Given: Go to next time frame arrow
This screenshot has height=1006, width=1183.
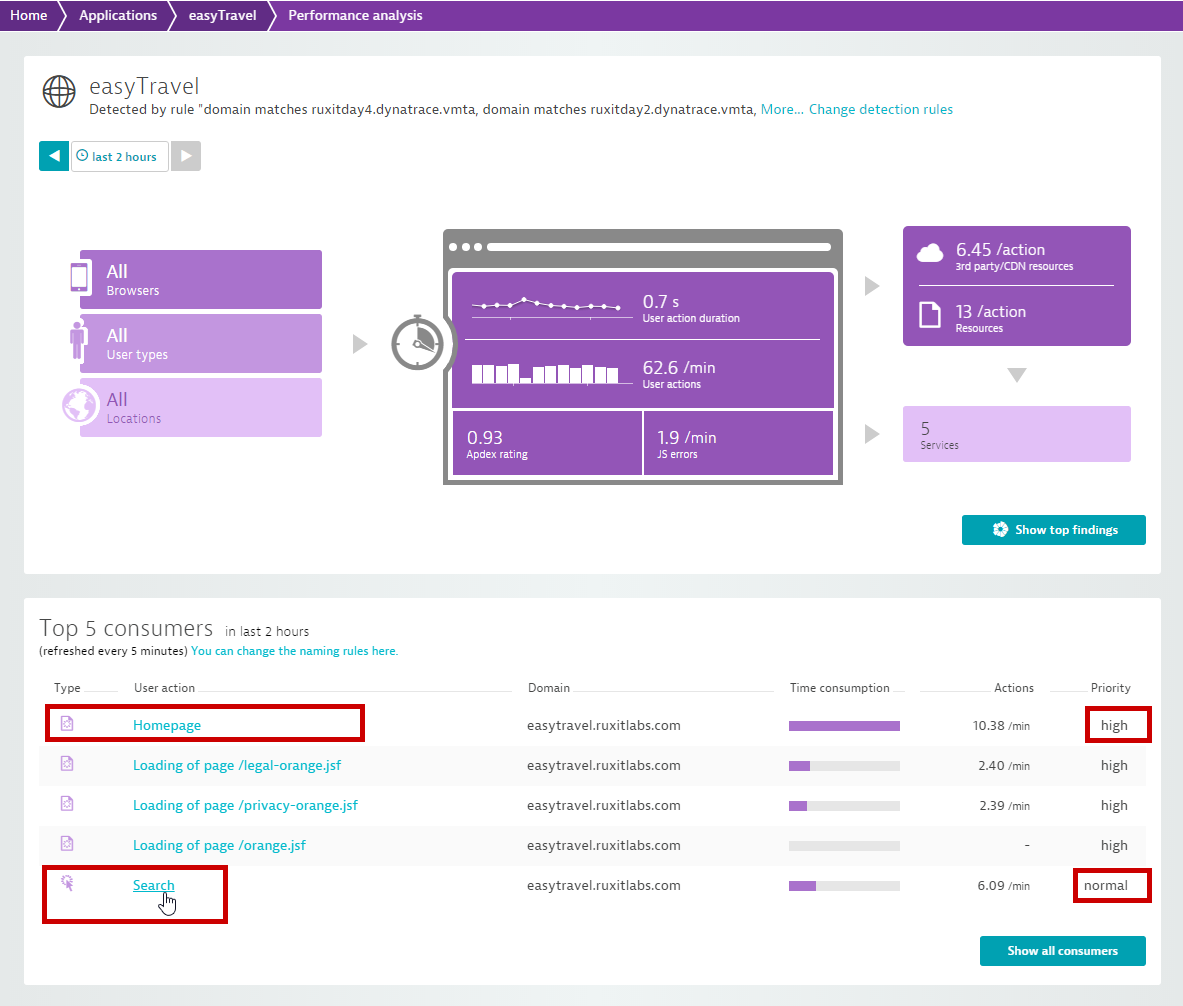Looking at the screenshot, I should point(186,156).
